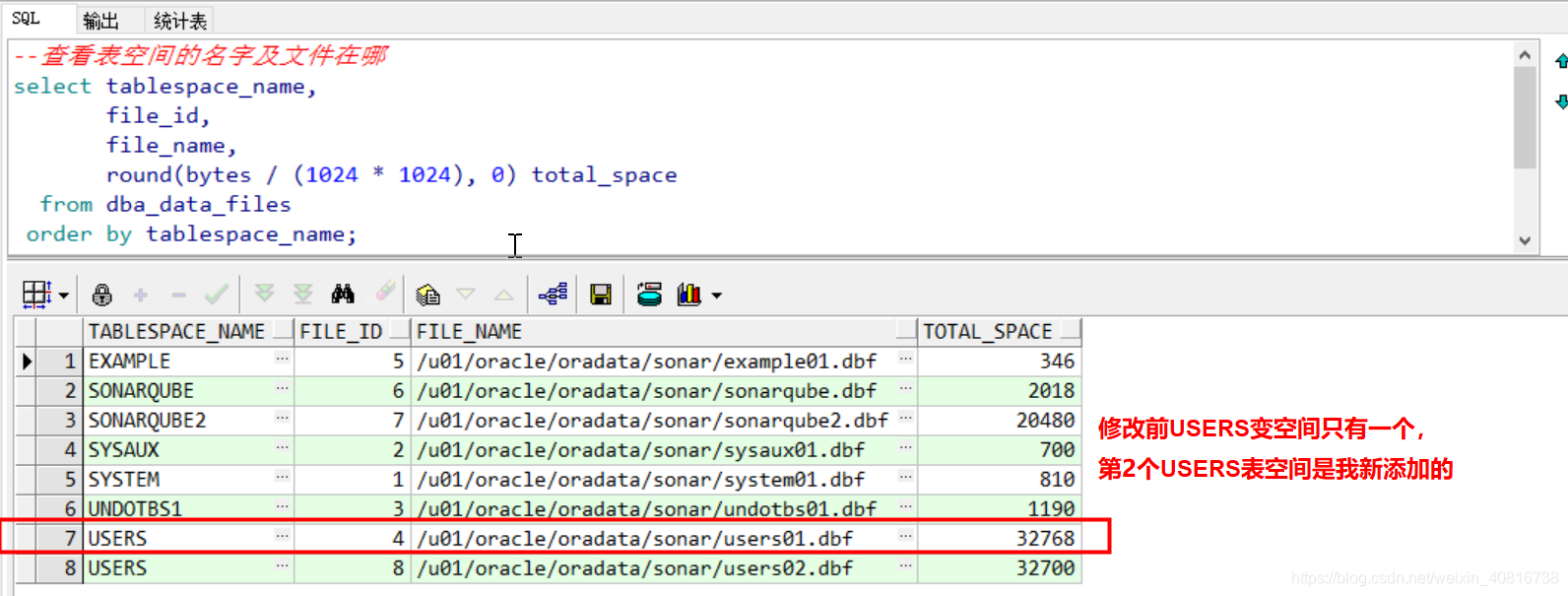Click the FILE_ID column header
The width and height of the screenshot is (1568, 596).
(352, 331)
